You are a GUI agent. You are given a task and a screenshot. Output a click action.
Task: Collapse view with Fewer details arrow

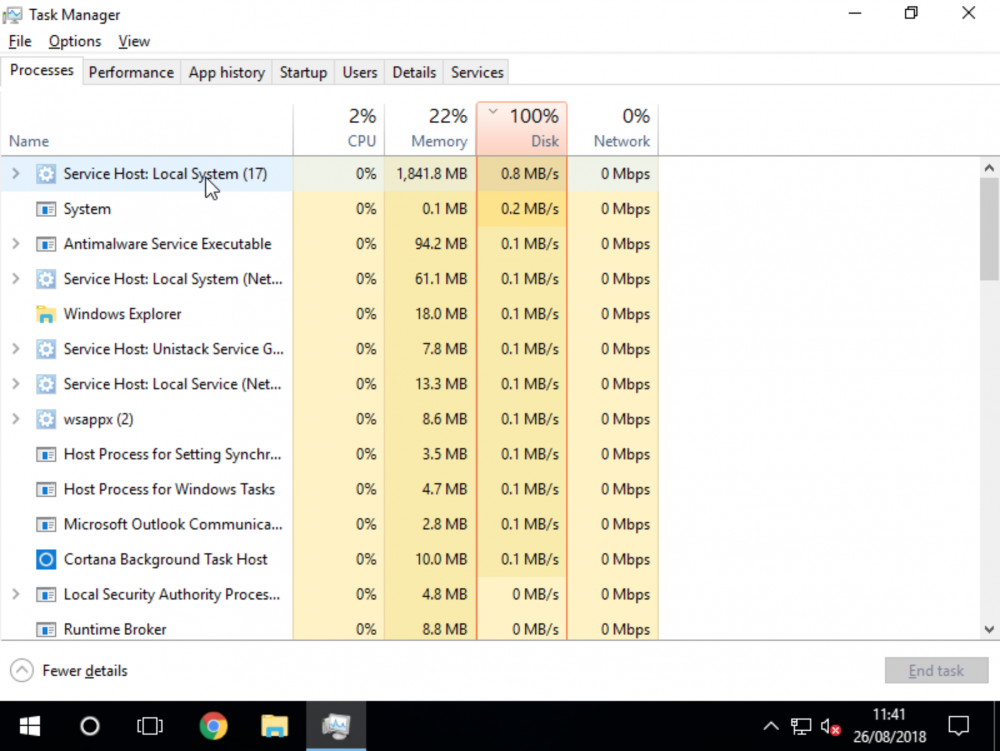22,671
